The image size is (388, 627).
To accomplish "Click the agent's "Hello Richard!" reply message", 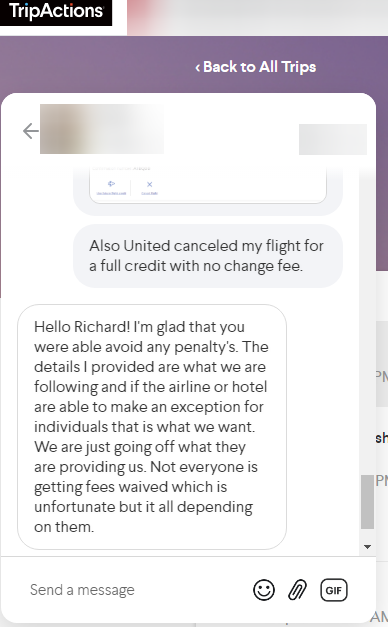I will (152, 427).
